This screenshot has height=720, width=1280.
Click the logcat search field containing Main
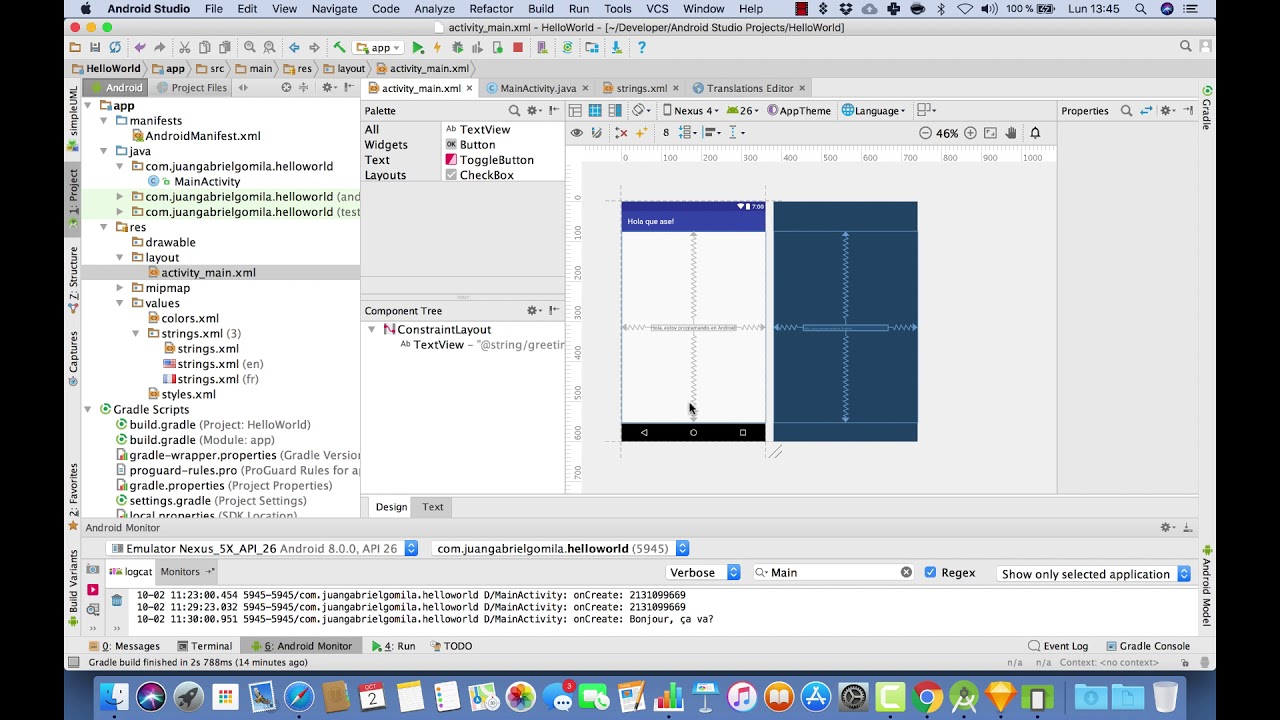click(833, 573)
